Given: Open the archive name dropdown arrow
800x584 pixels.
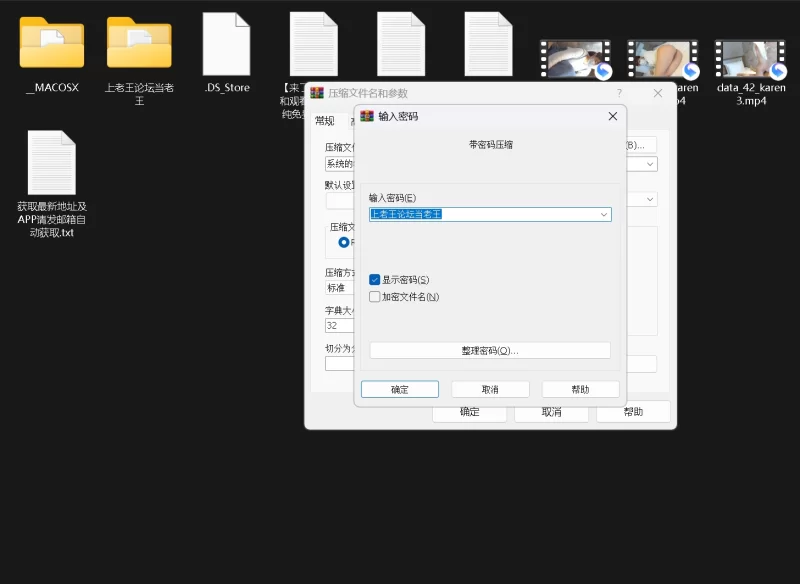Looking at the screenshot, I should click(x=650, y=164).
